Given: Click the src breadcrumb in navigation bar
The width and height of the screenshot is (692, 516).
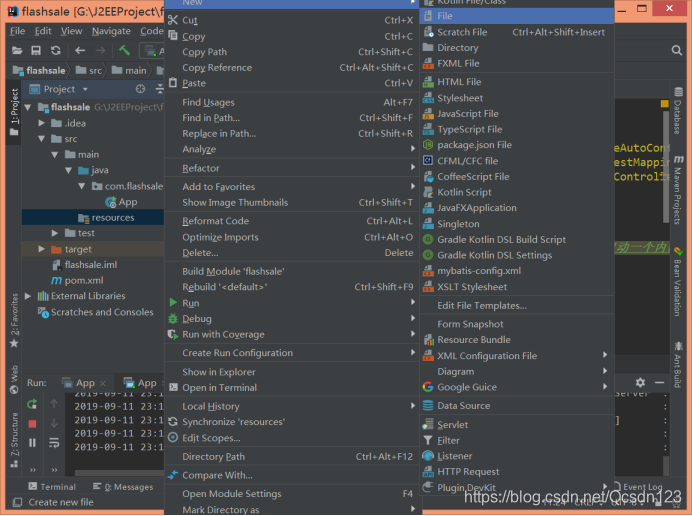Looking at the screenshot, I should coord(89,71).
